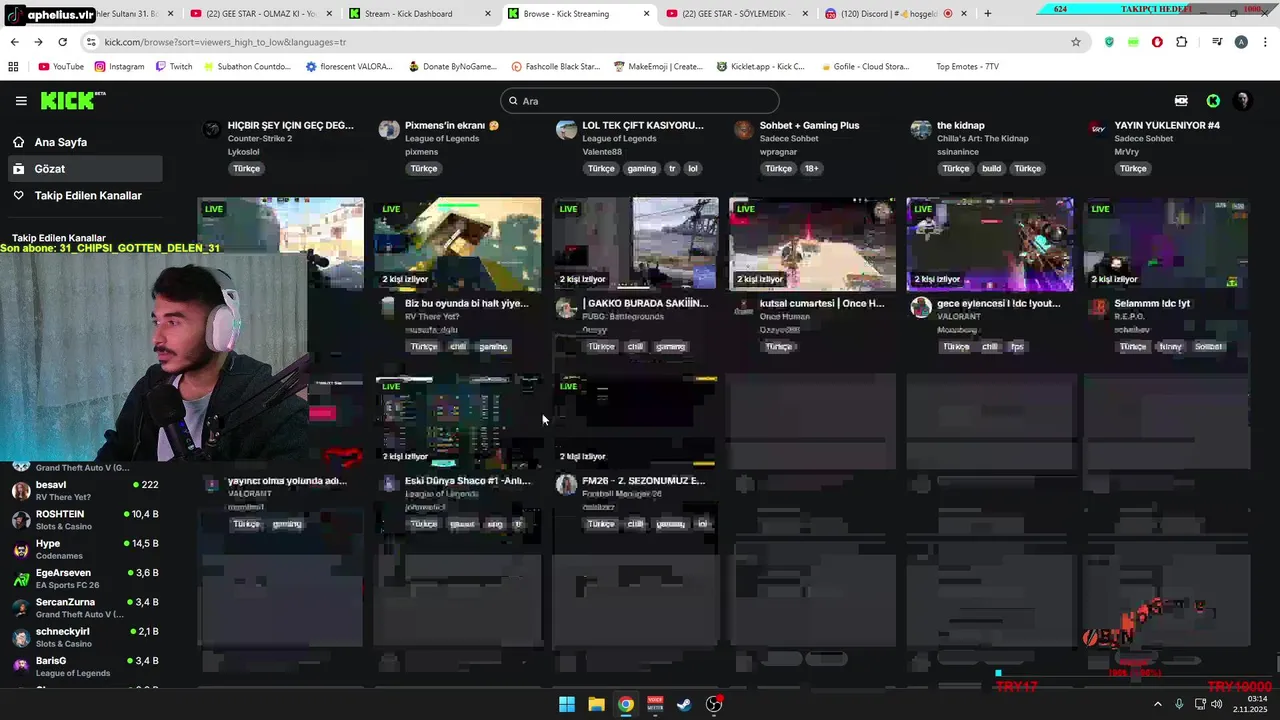
Task: Open followed channel Hype
Action: (85, 549)
